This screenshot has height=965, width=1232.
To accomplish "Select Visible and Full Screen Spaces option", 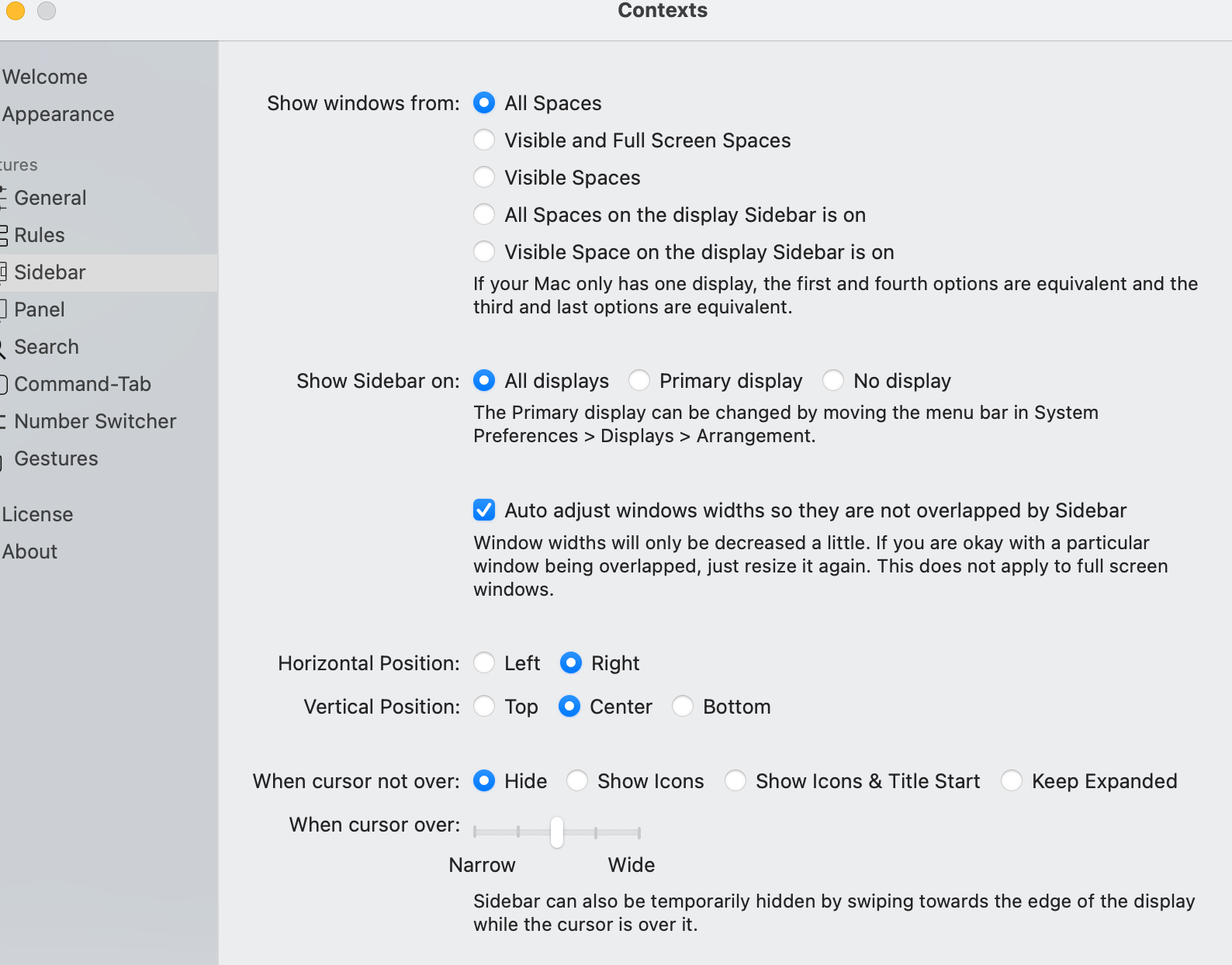I will (x=484, y=140).
